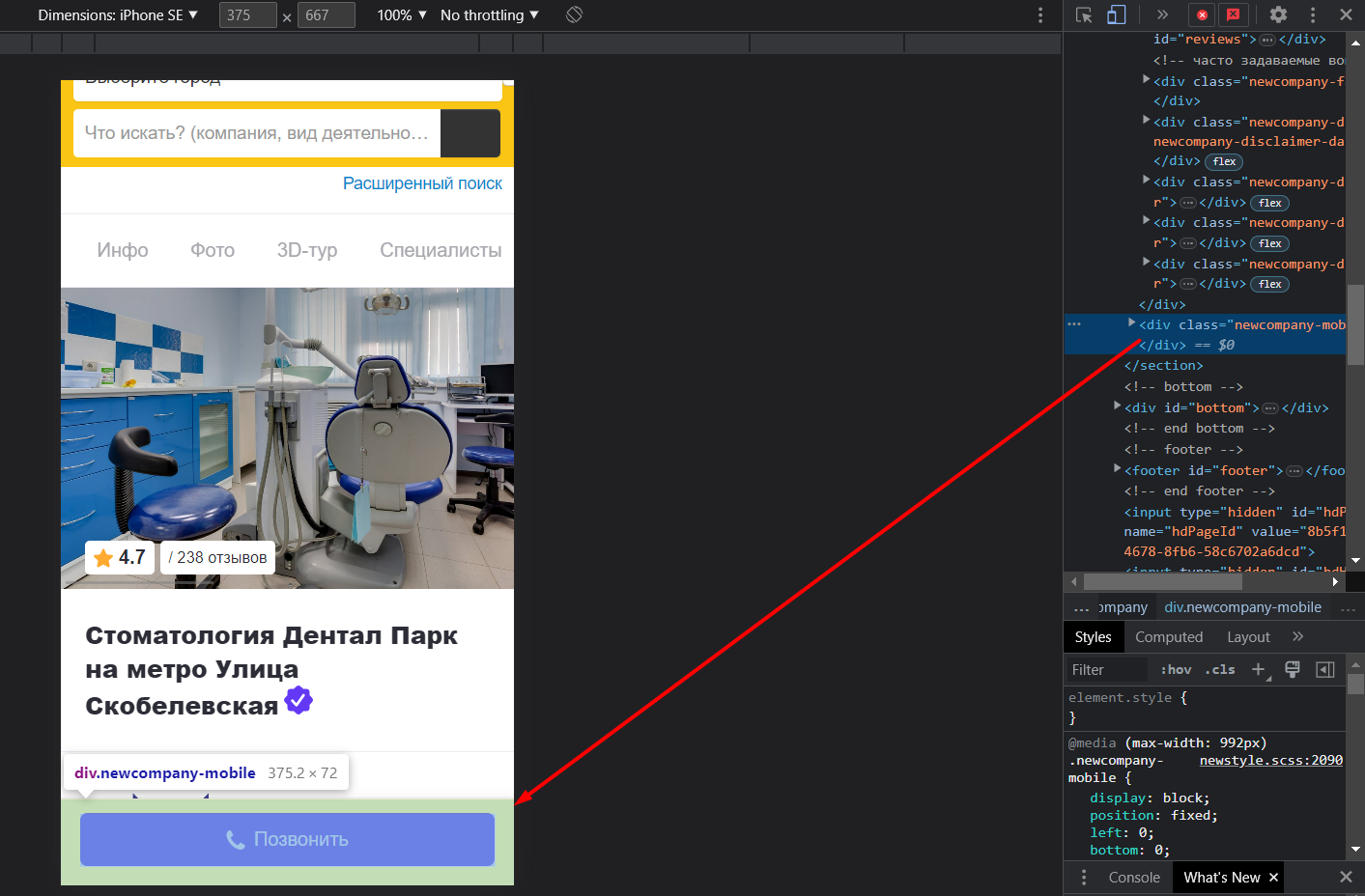Open the customize DevTools three-dot menu

[x=1312, y=14]
